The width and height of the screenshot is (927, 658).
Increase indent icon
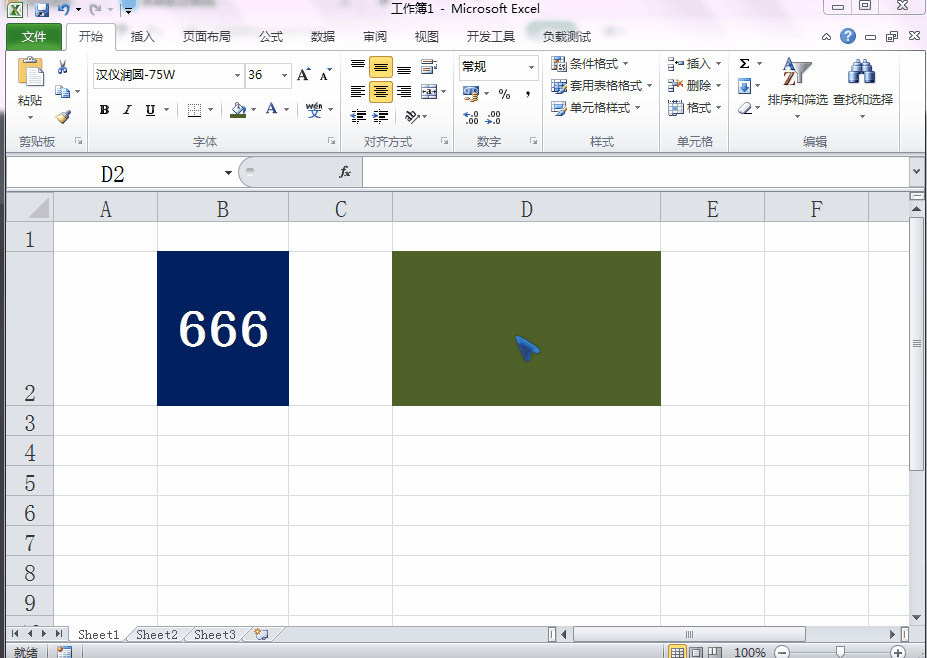coord(381,116)
